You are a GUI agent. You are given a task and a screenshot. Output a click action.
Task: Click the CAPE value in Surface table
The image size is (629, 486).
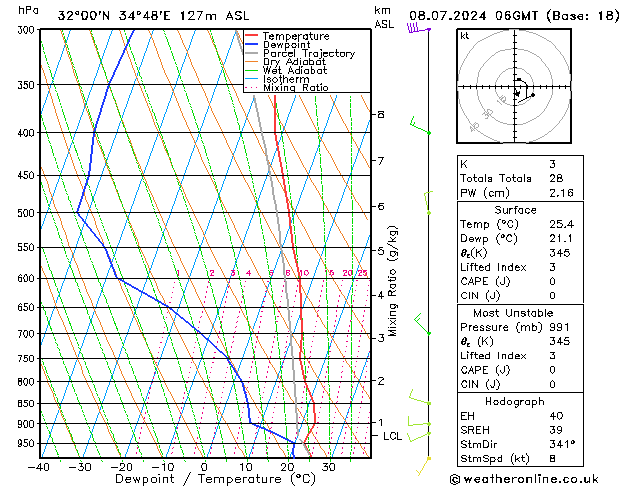[x=552, y=281]
